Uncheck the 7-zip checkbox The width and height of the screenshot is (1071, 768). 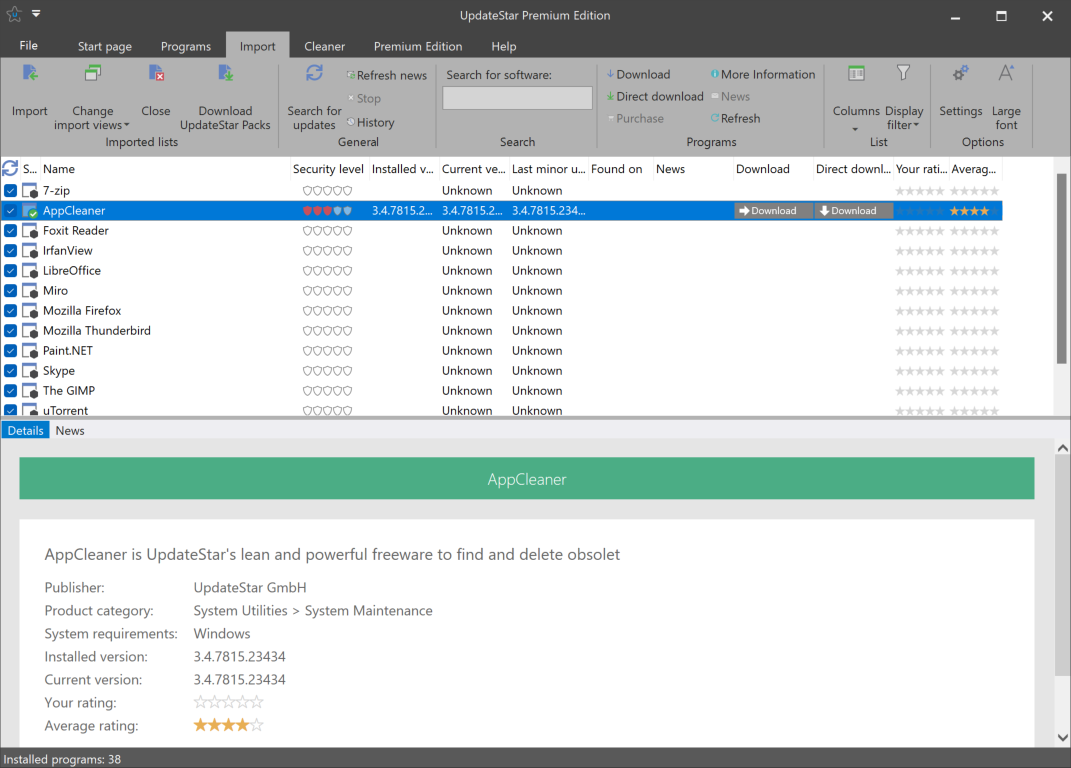[x=10, y=191]
